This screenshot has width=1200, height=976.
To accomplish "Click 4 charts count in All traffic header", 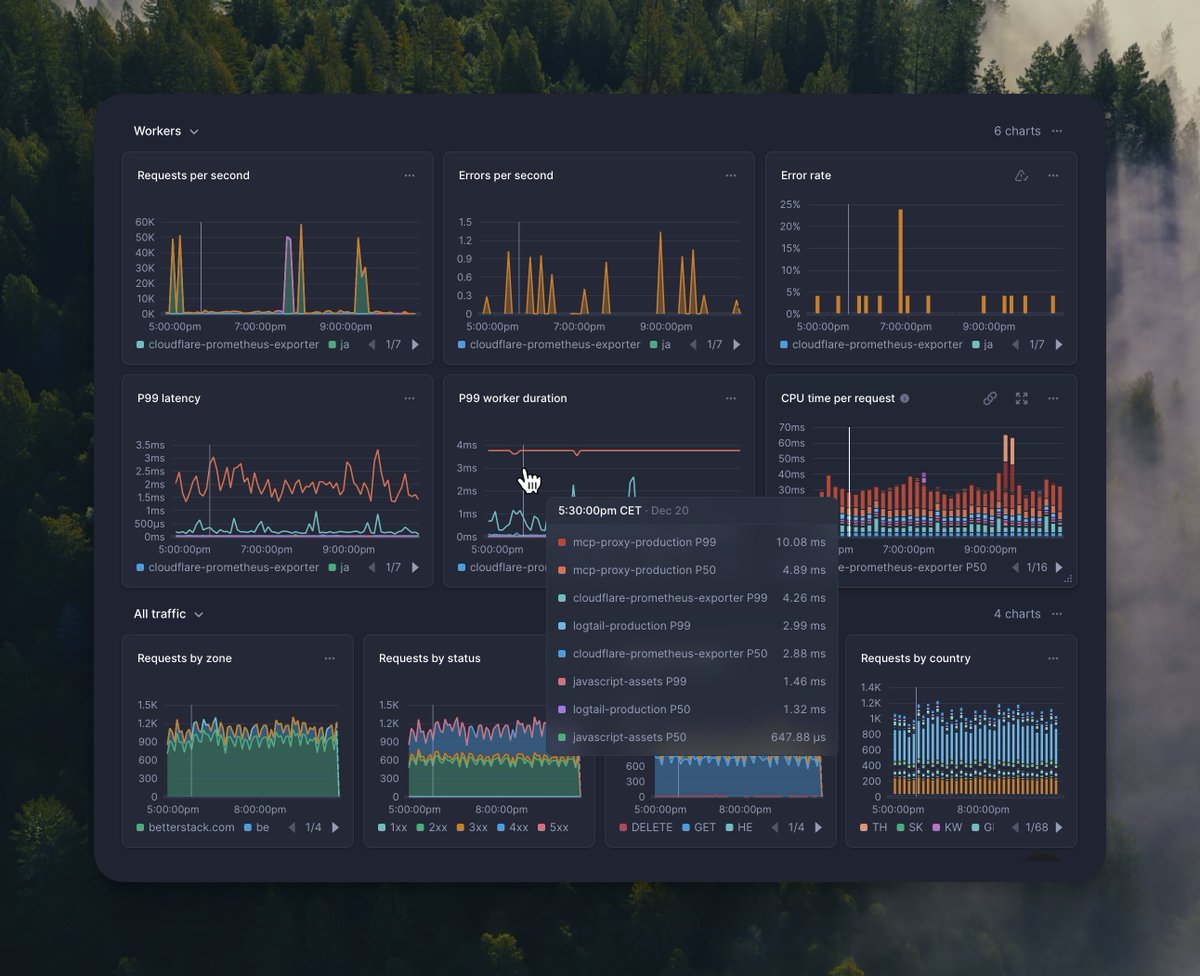I will tap(1017, 614).
